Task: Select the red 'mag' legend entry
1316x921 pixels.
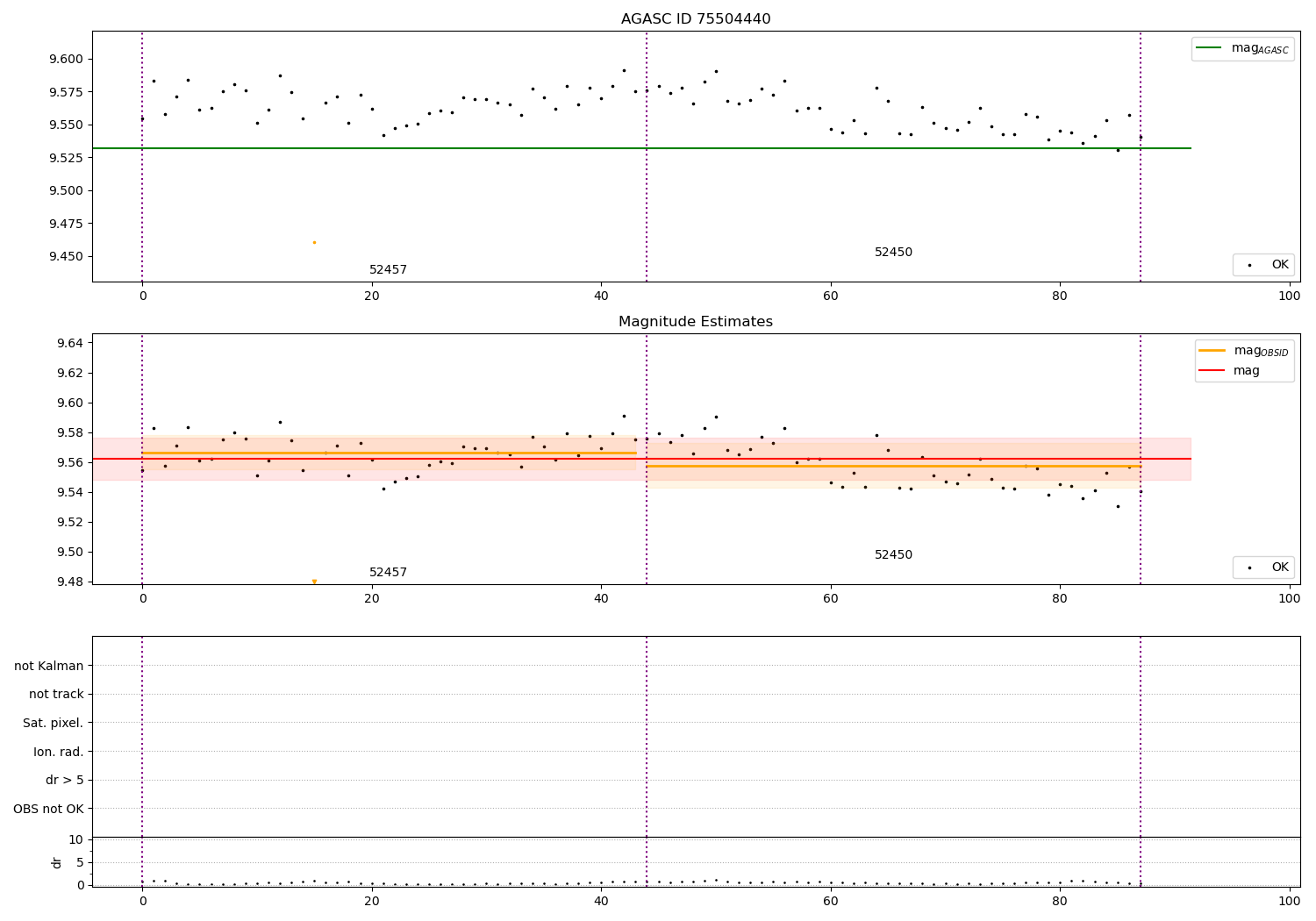Action: click(x=1229, y=371)
